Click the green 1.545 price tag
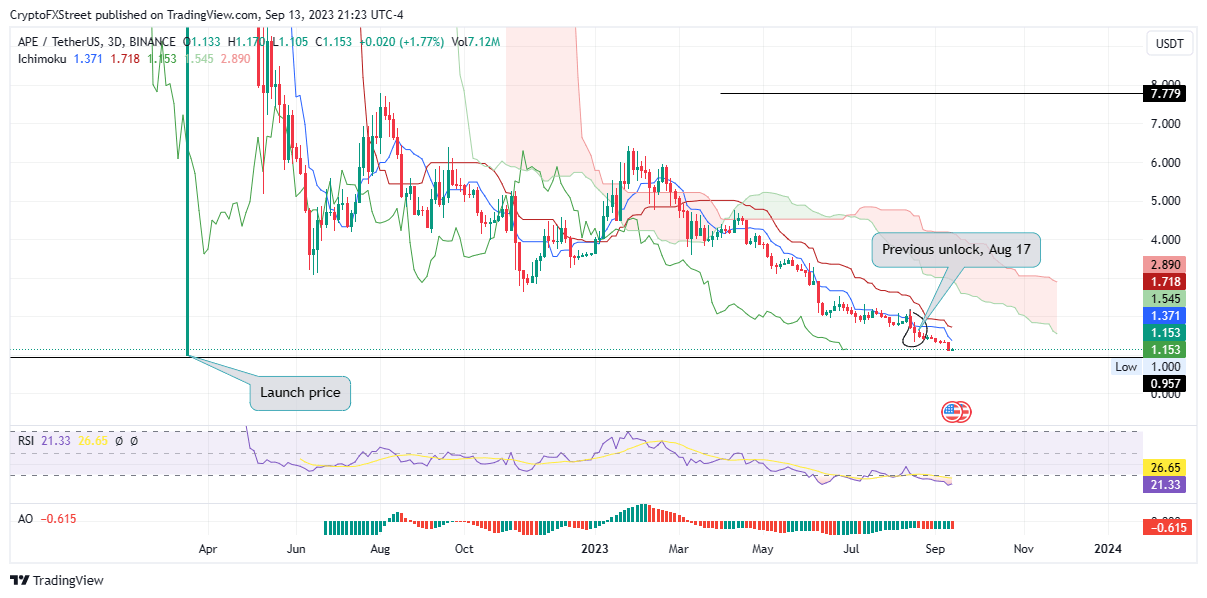This screenshot has width=1207, height=598. tap(1164, 299)
